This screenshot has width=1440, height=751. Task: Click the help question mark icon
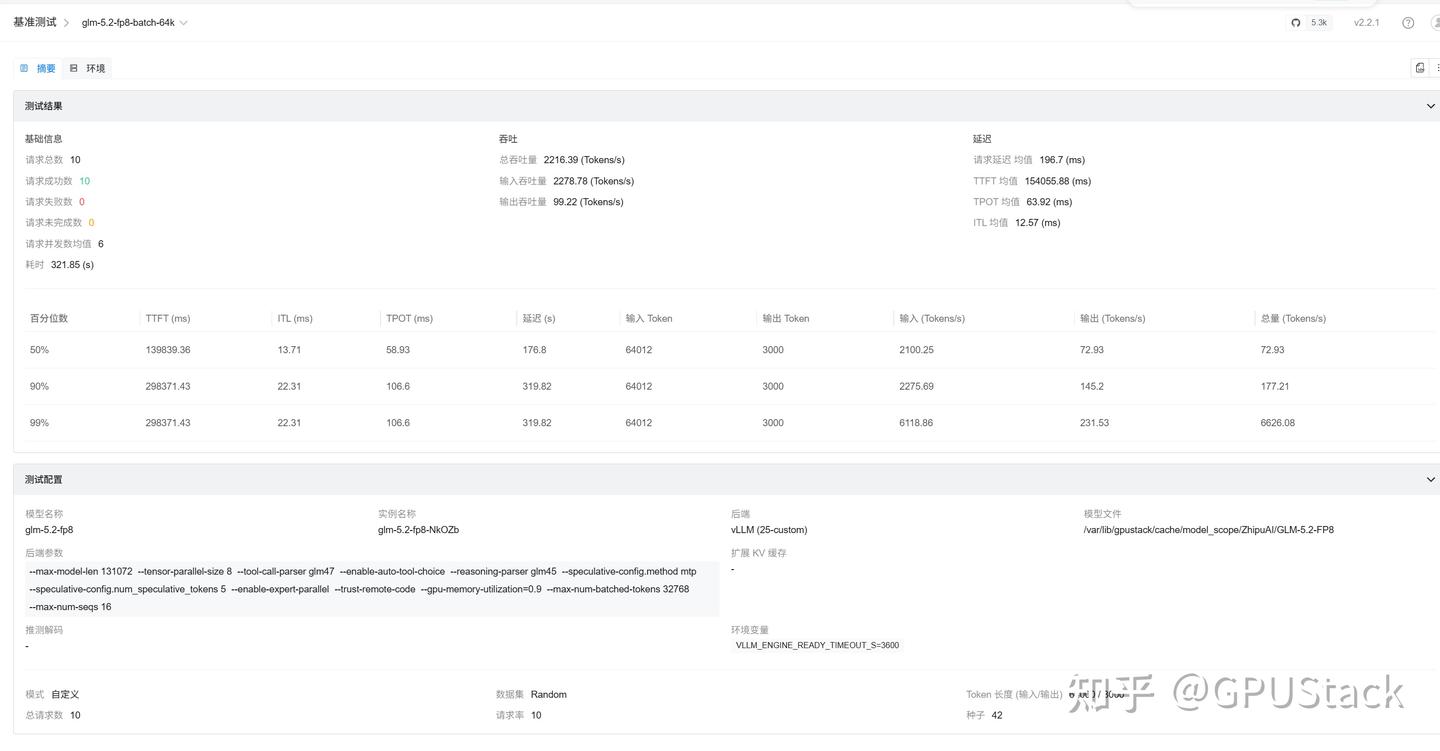(1408, 23)
